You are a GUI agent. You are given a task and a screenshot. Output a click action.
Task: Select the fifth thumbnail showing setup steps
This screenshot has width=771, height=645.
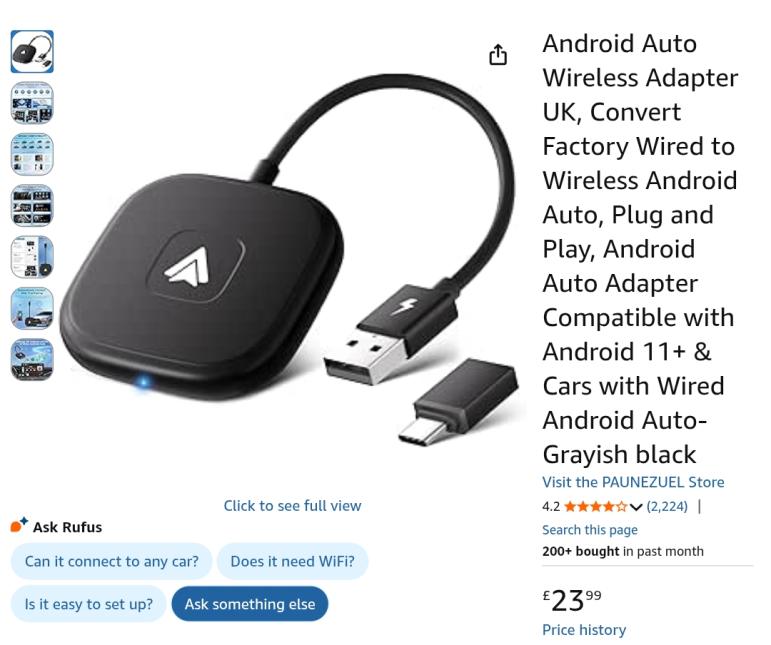pos(32,257)
